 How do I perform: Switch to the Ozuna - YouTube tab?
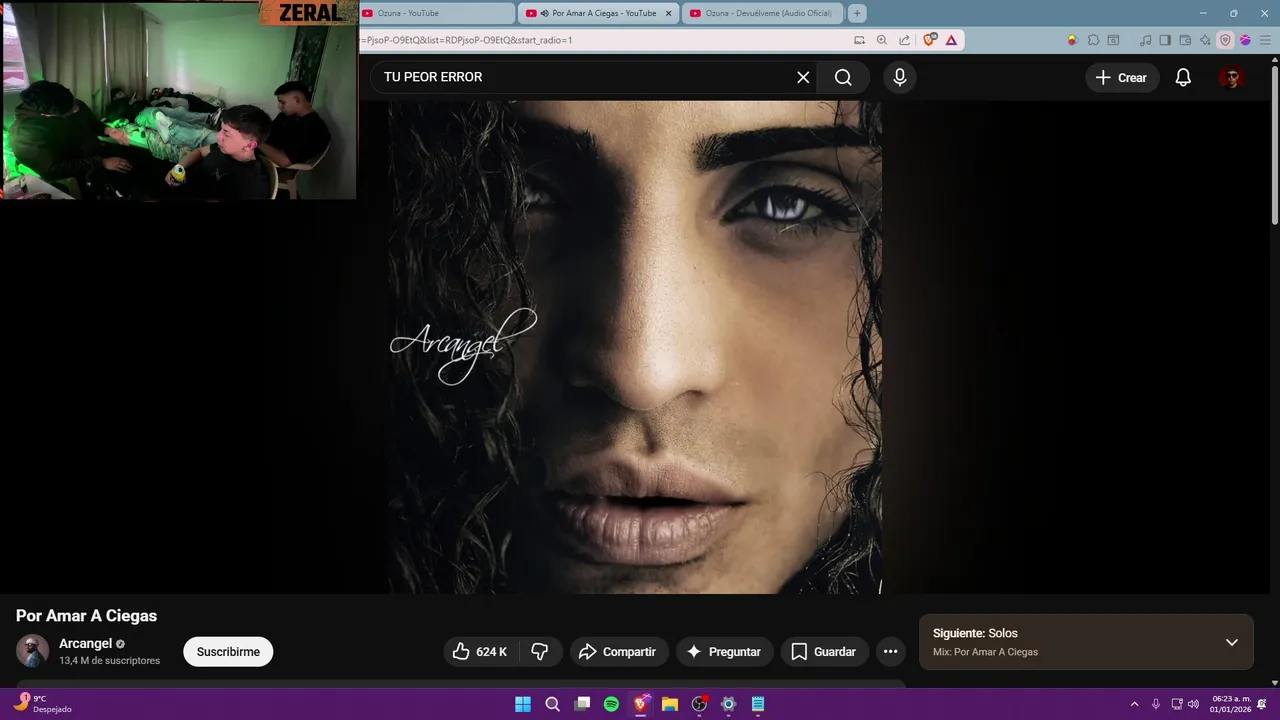[x=436, y=13]
